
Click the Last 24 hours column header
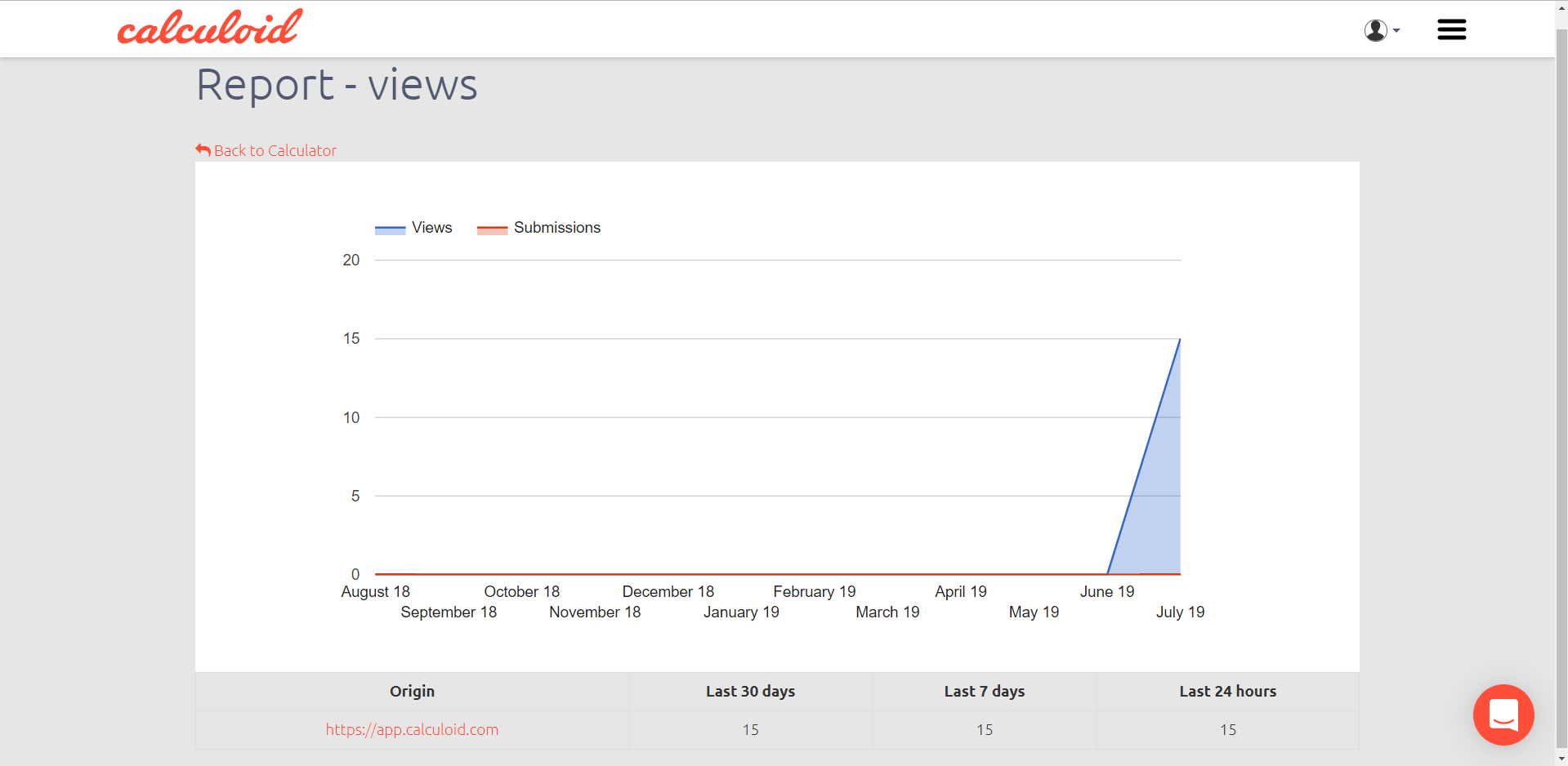click(1227, 692)
